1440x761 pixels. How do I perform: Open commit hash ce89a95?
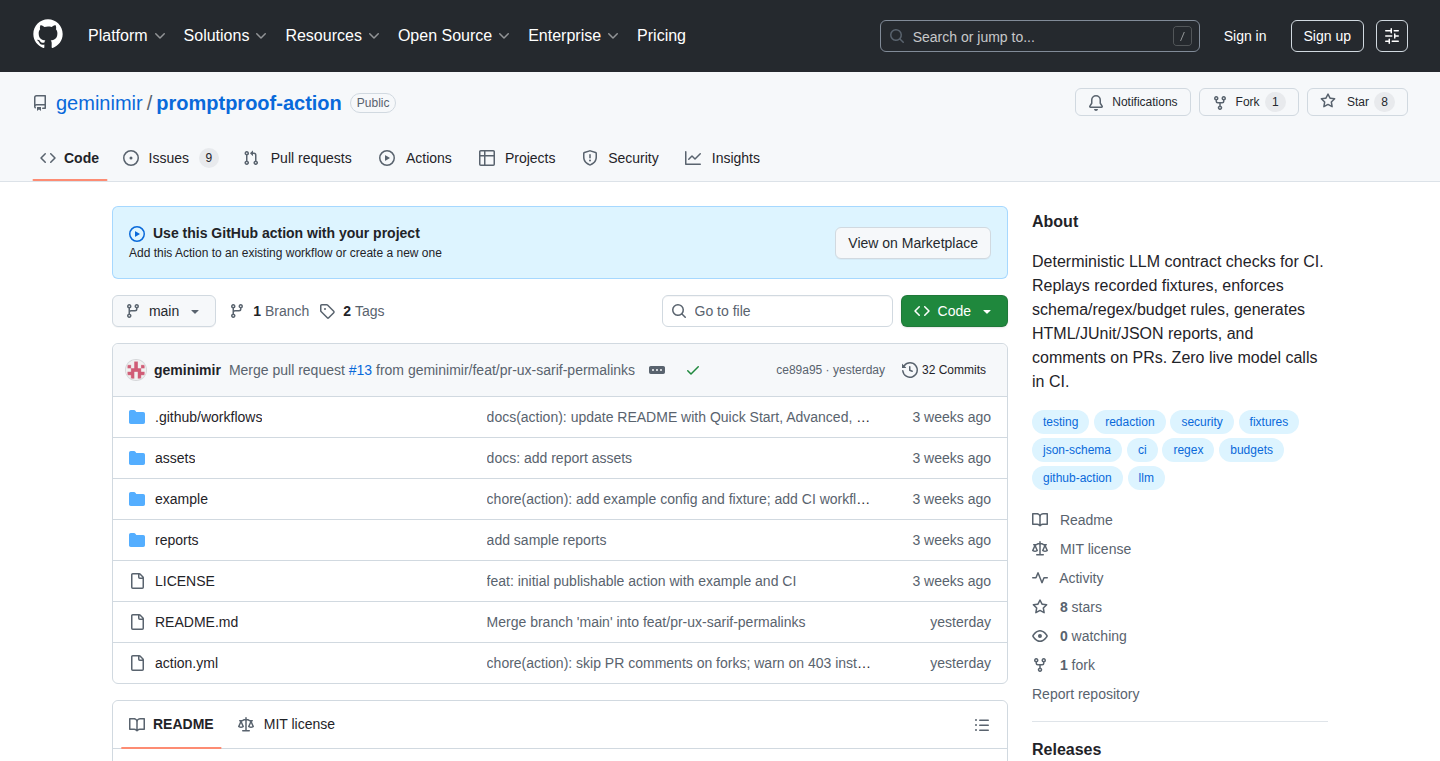point(799,370)
